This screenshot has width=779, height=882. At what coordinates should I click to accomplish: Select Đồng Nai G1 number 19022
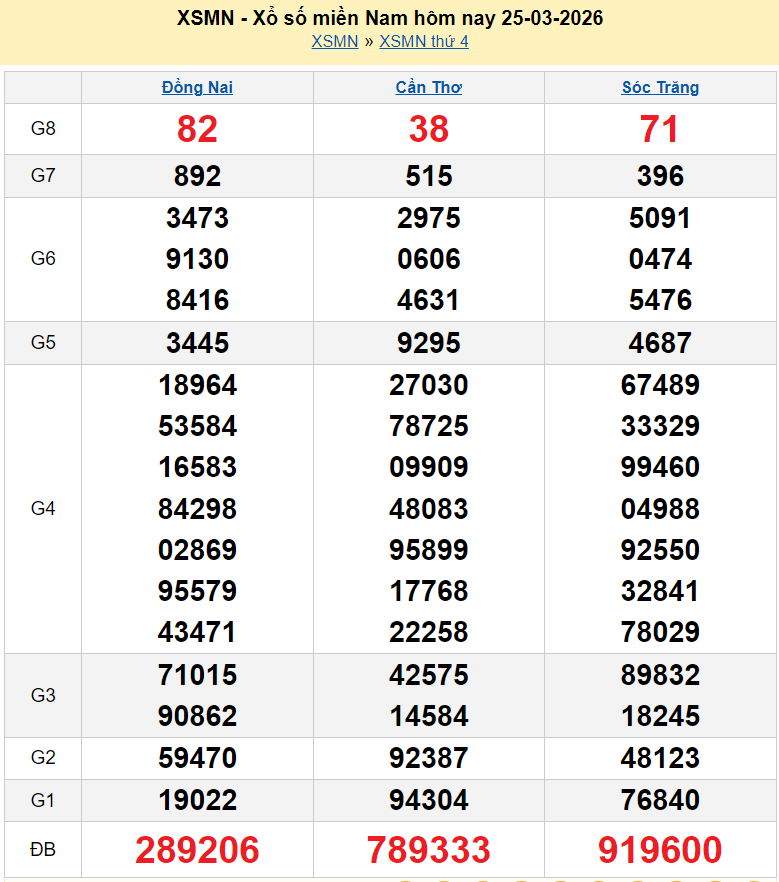click(x=197, y=800)
